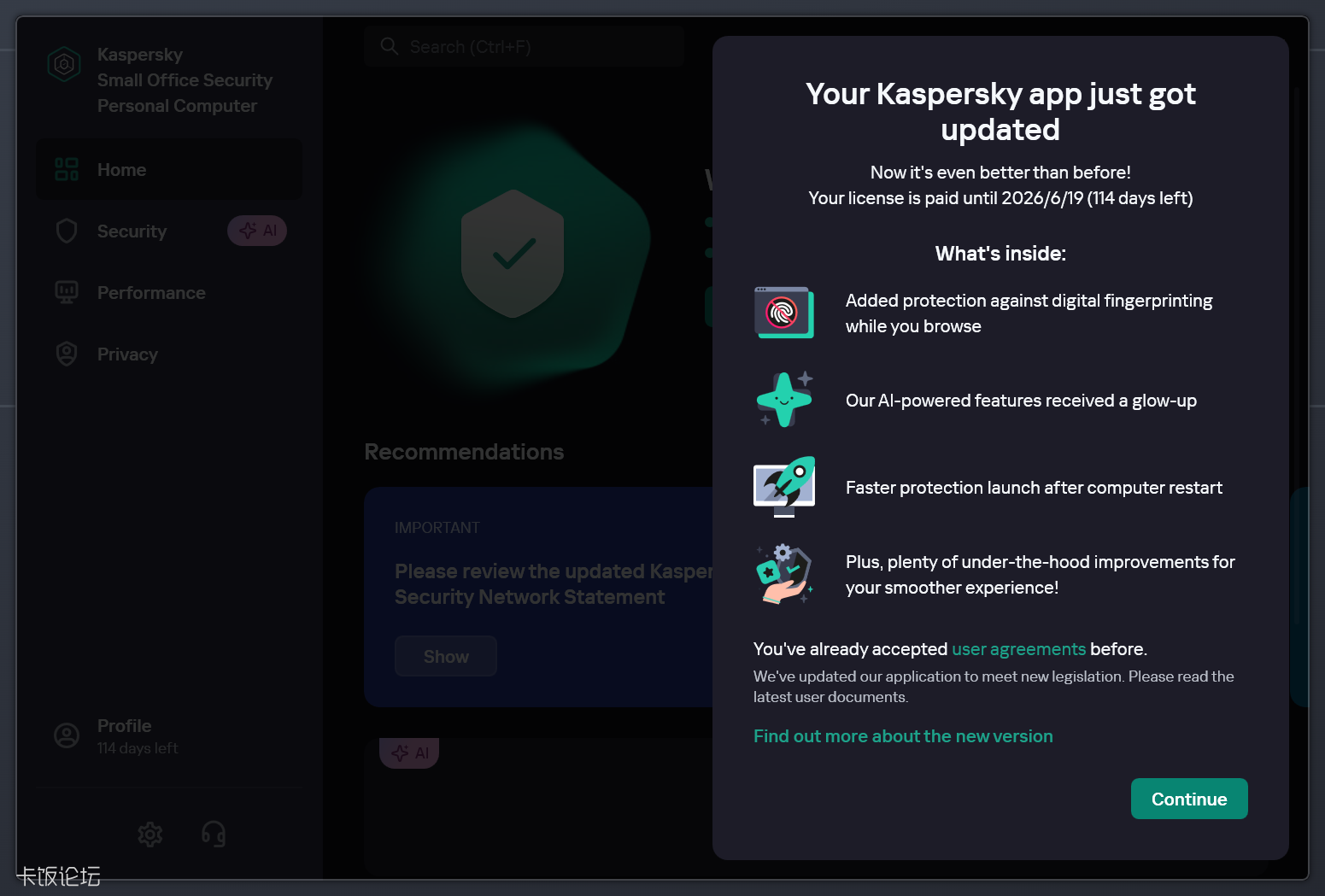The height and width of the screenshot is (896, 1325).
Task: Open the Security section
Action: [x=132, y=231]
